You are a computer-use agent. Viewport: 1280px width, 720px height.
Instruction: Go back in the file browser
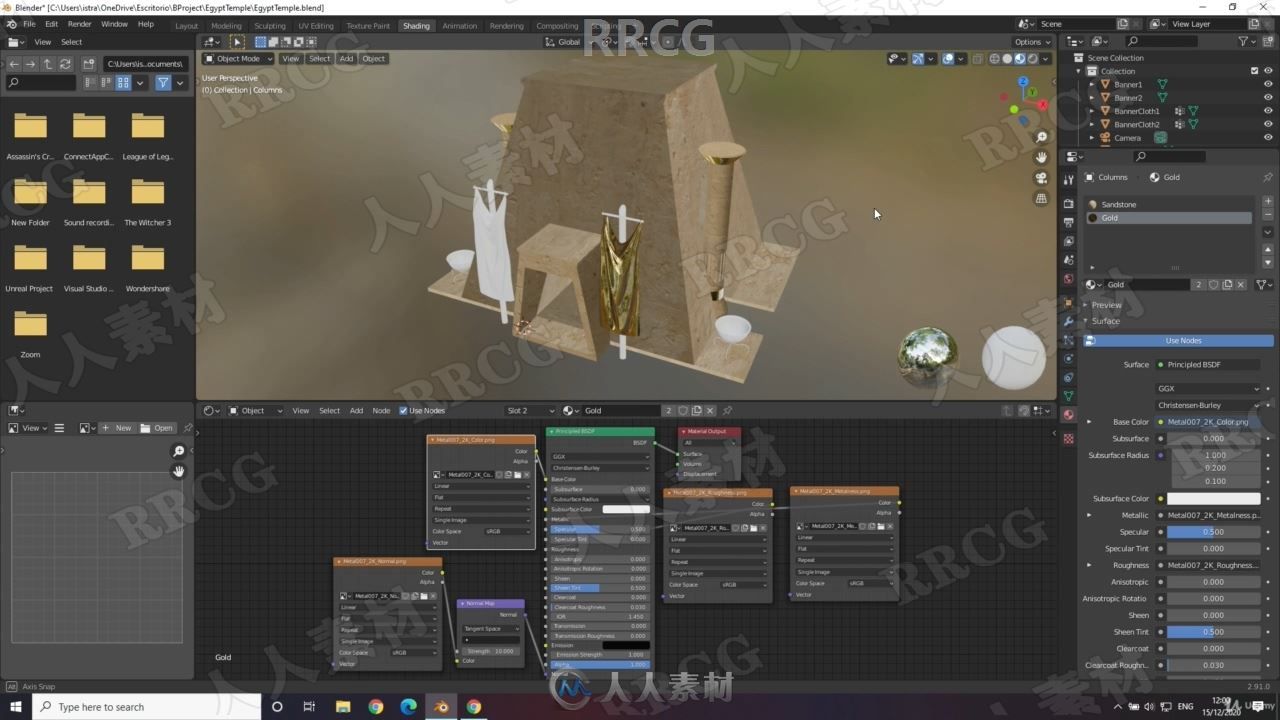[14, 63]
